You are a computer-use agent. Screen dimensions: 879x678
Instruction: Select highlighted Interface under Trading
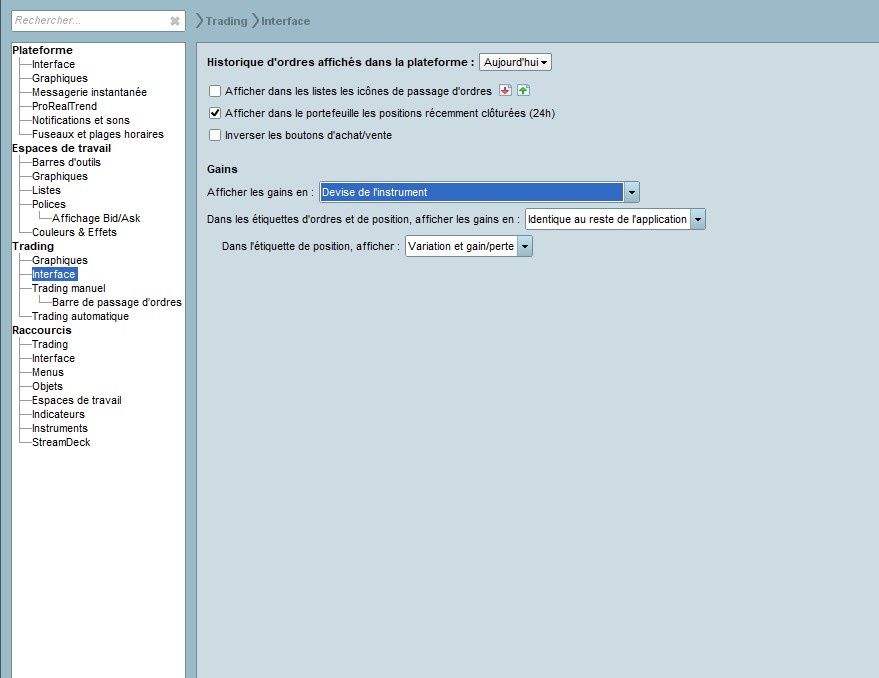pos(54,274)
